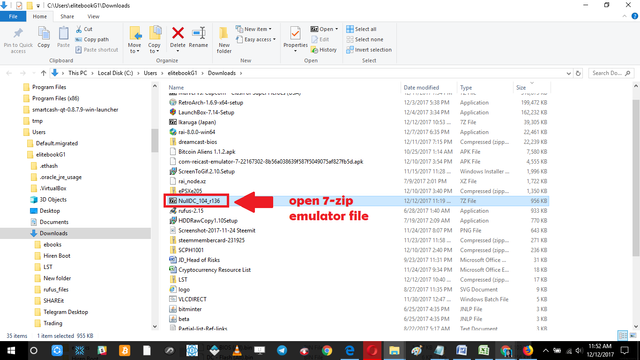The width and height of the screenshot is (640, 360).
Task: Click the Help question mark icon
Action: point(634,16)
